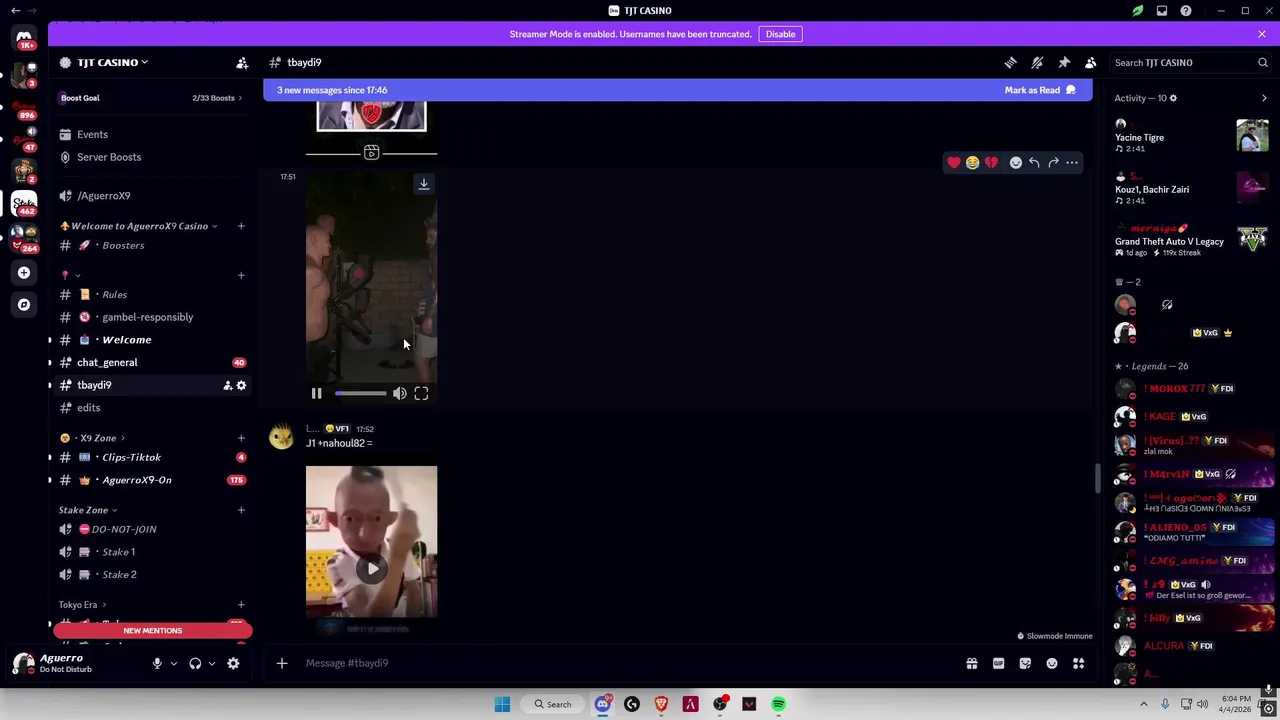Collapse the X9 Zone category
Viewport: 1280px width, 720px height.
(92, 438)
